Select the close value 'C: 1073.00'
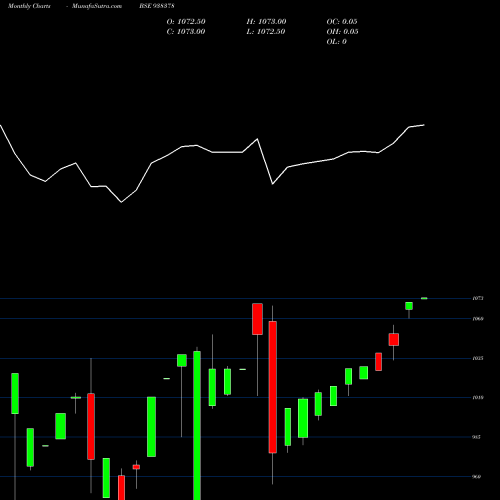Screen dimensions: 500x500 [186, 32]
